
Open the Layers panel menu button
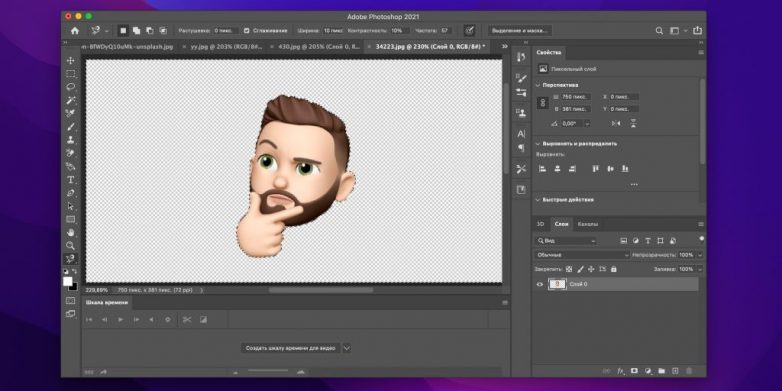pos(701,224)
